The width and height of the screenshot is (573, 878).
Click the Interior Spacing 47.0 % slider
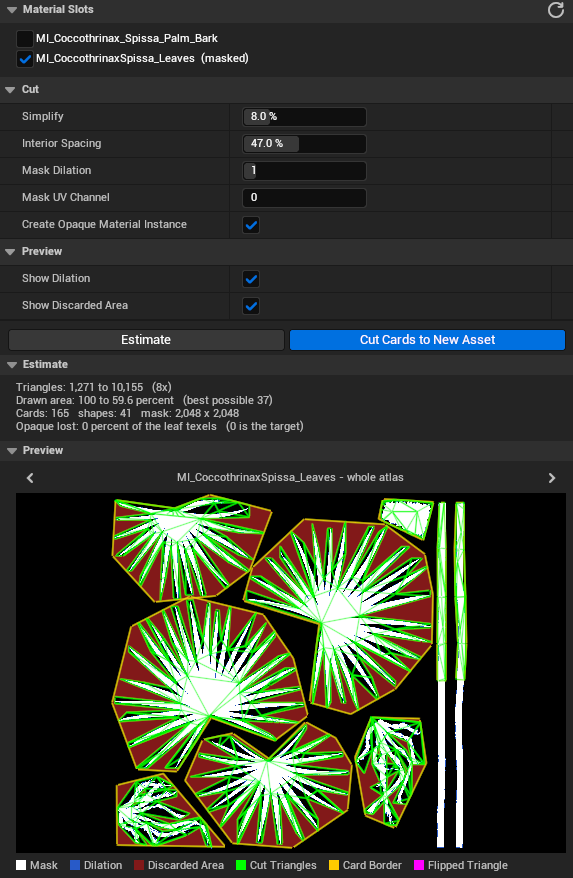pyautogui.click(x=304, y=143)
